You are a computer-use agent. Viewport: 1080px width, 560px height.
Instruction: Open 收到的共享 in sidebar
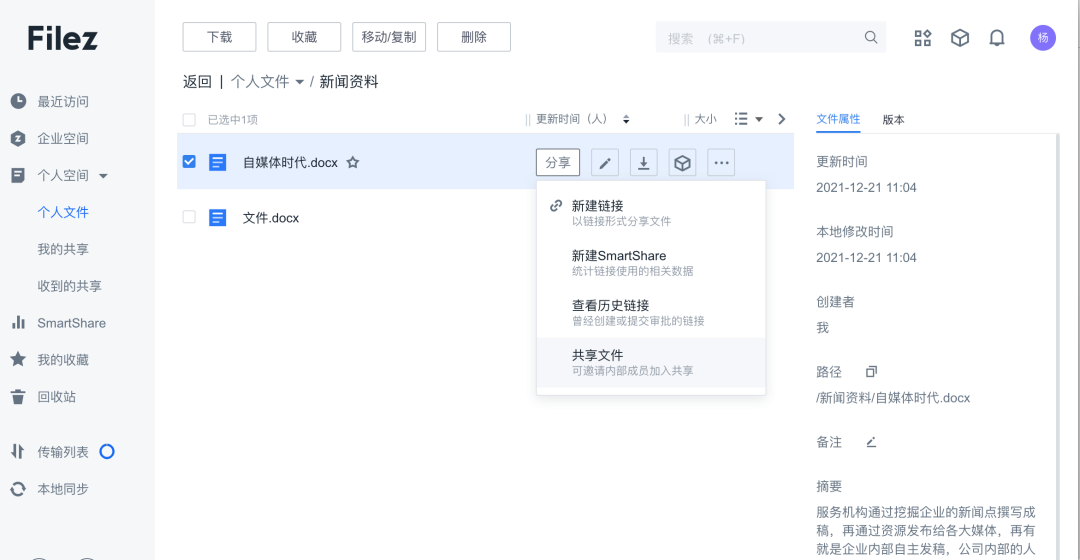tap(70, 286)
